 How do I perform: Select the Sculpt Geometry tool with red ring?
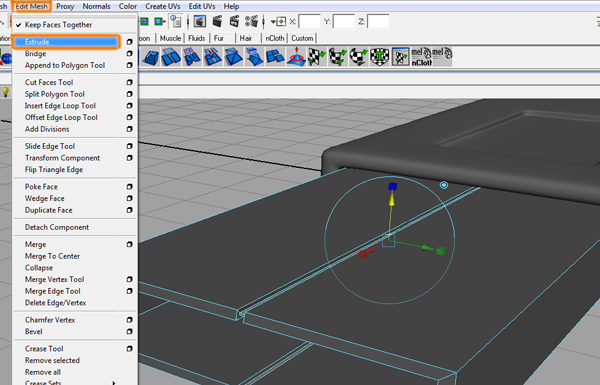click(x=296, y=57)
